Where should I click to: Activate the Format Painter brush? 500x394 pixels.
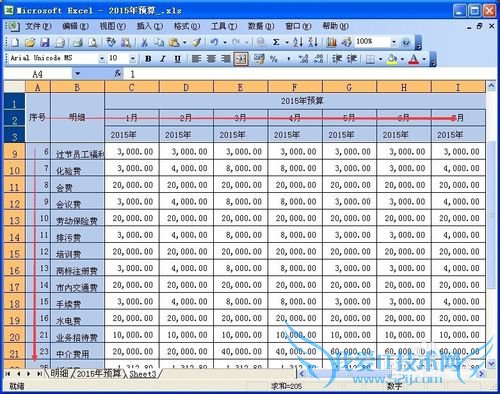point(197,42)
